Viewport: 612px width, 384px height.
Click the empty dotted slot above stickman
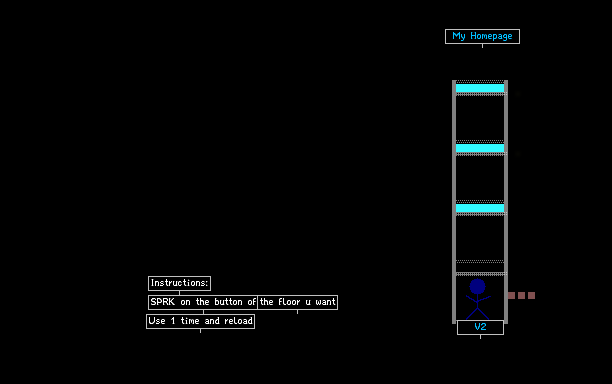coord(480,267)
